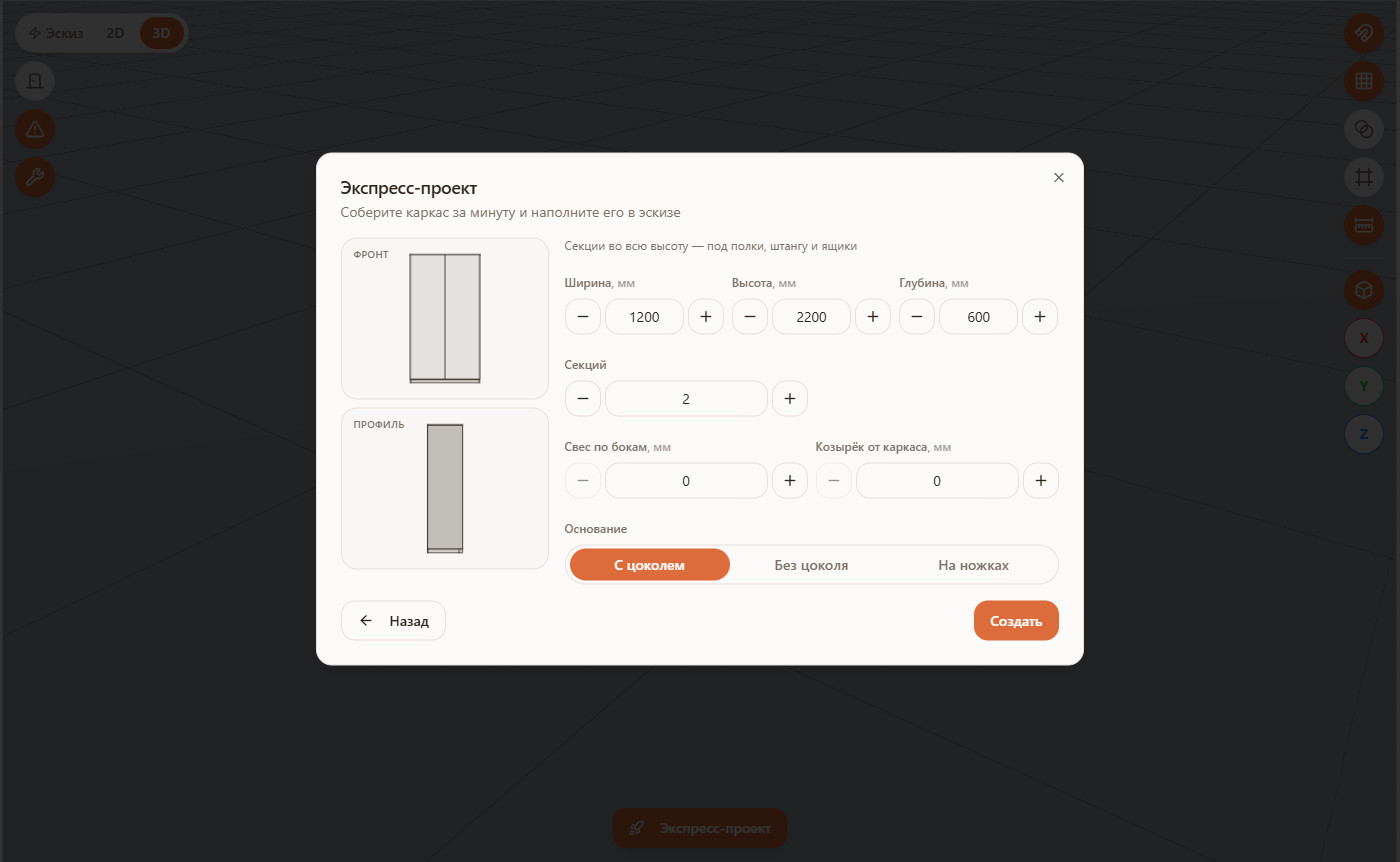Decrease the Секций count

coord(583,399)
